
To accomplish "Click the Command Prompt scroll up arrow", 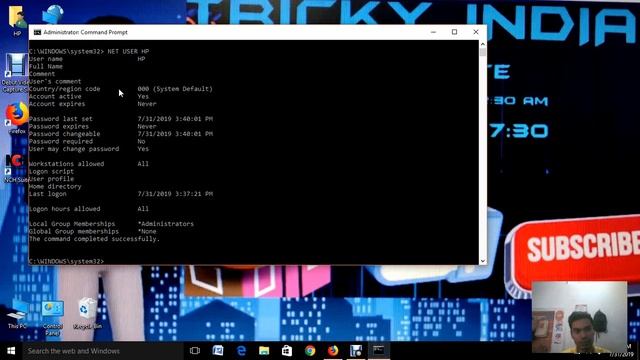I will point(483,44).
